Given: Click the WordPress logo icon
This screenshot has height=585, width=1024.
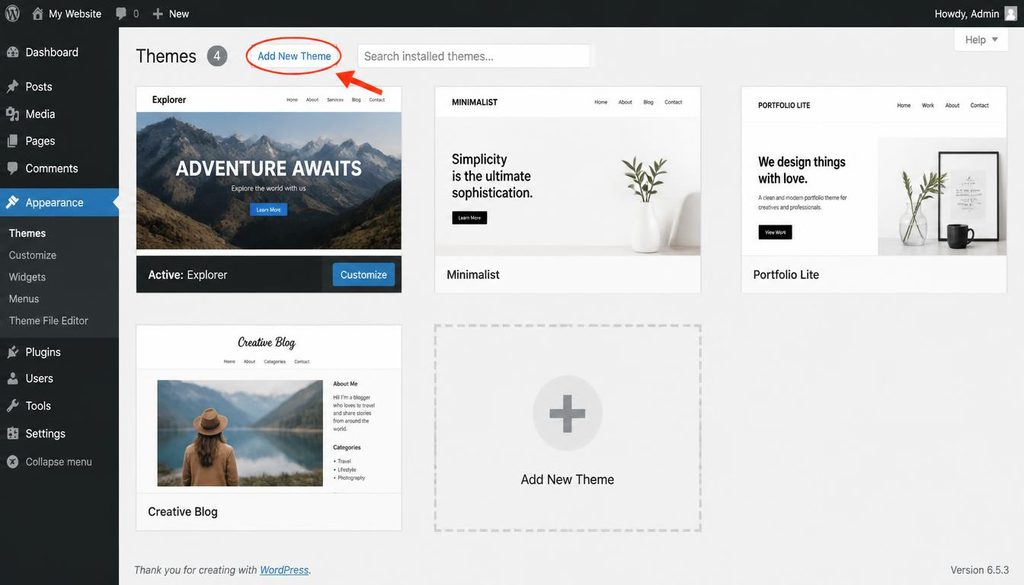Looking at the screenshot, I should (12, 14).
